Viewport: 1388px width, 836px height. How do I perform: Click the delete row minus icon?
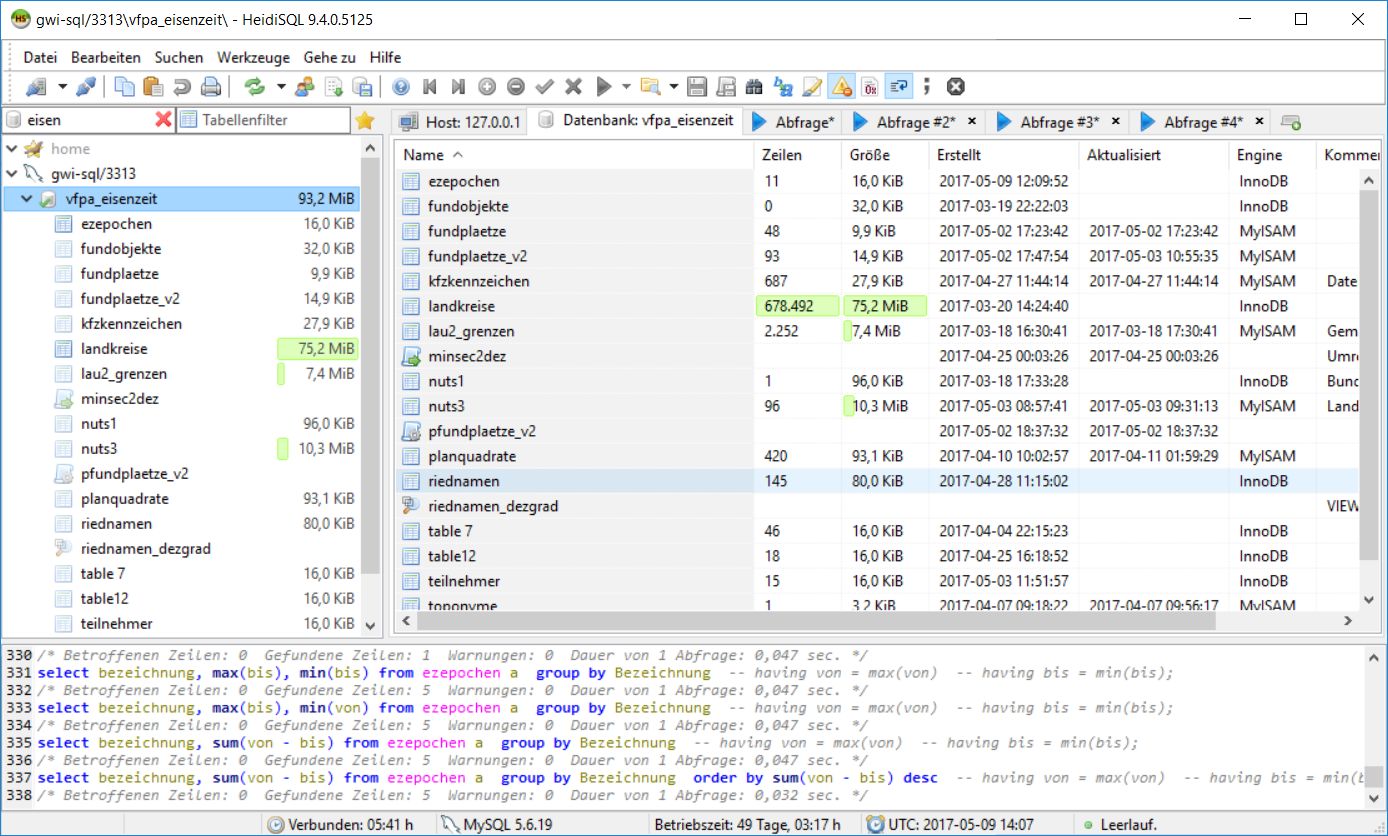tap(516, 87)
